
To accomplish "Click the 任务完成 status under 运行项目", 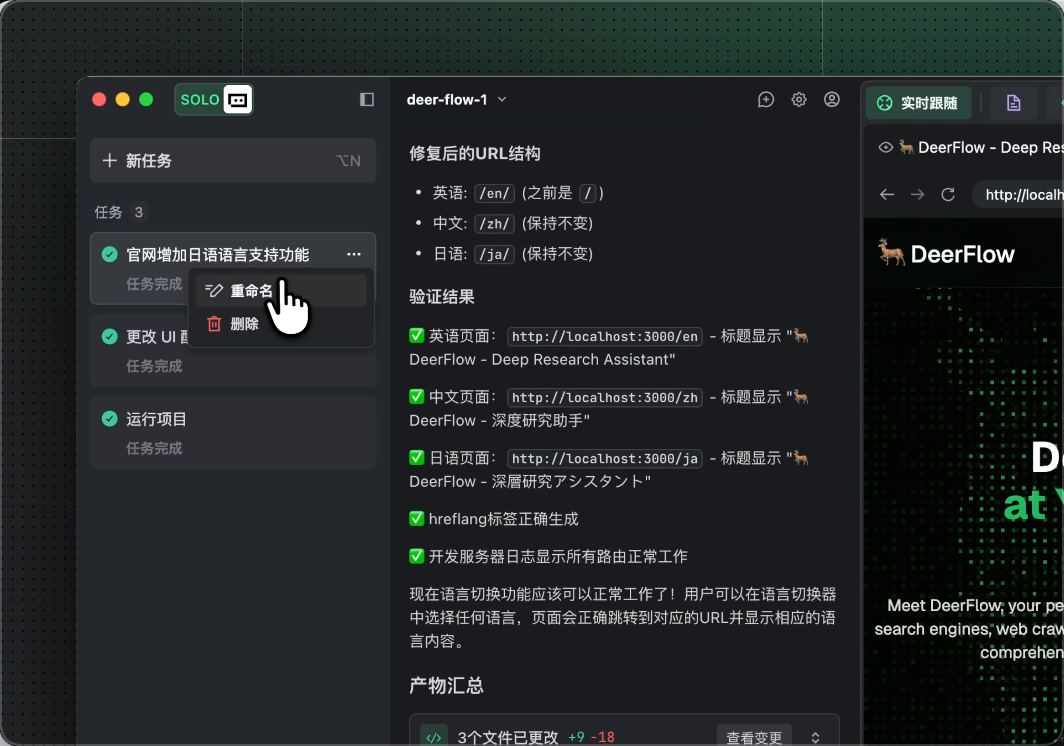I will tap(154, 448).
